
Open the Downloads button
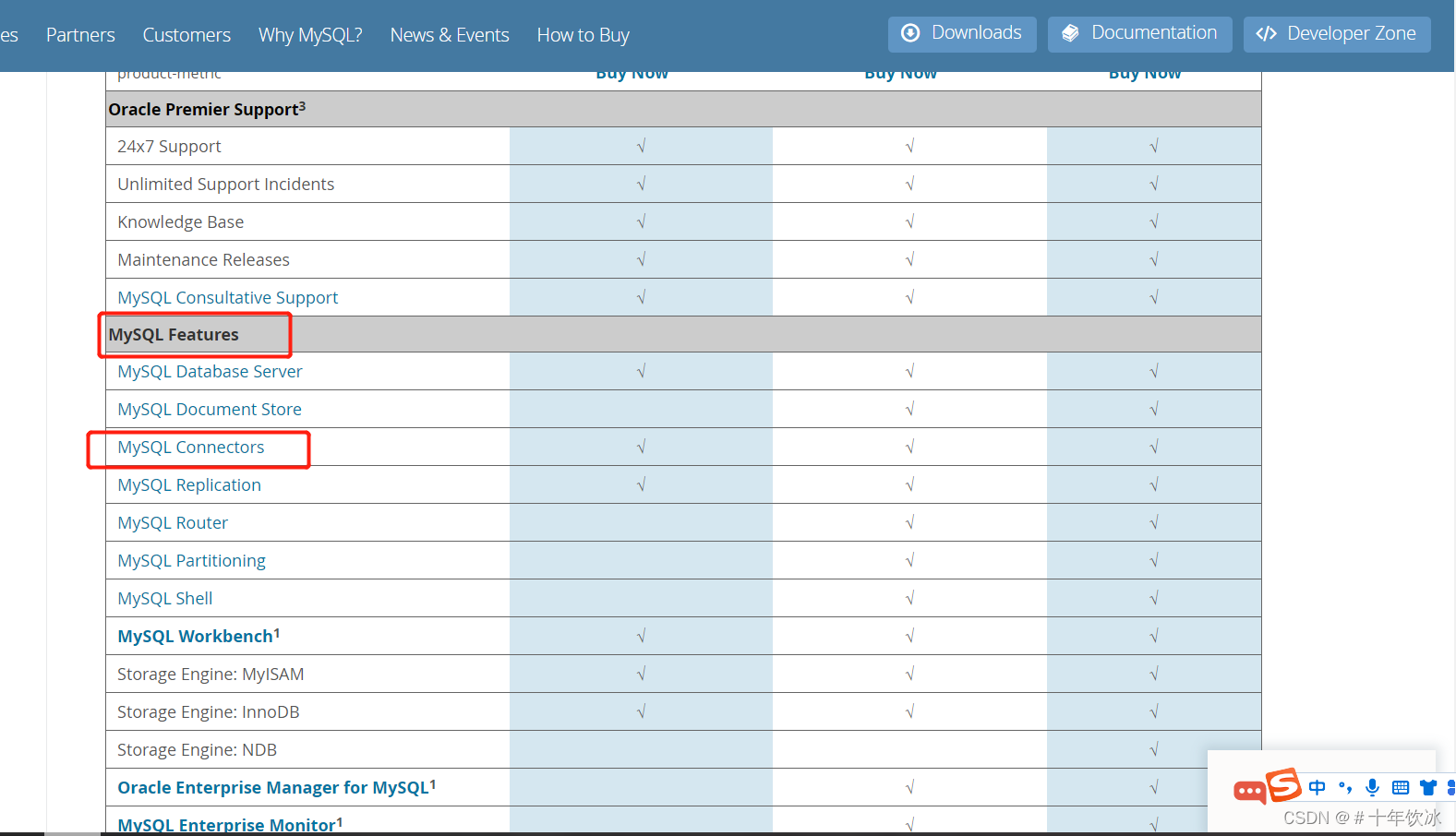pos(962,34)
